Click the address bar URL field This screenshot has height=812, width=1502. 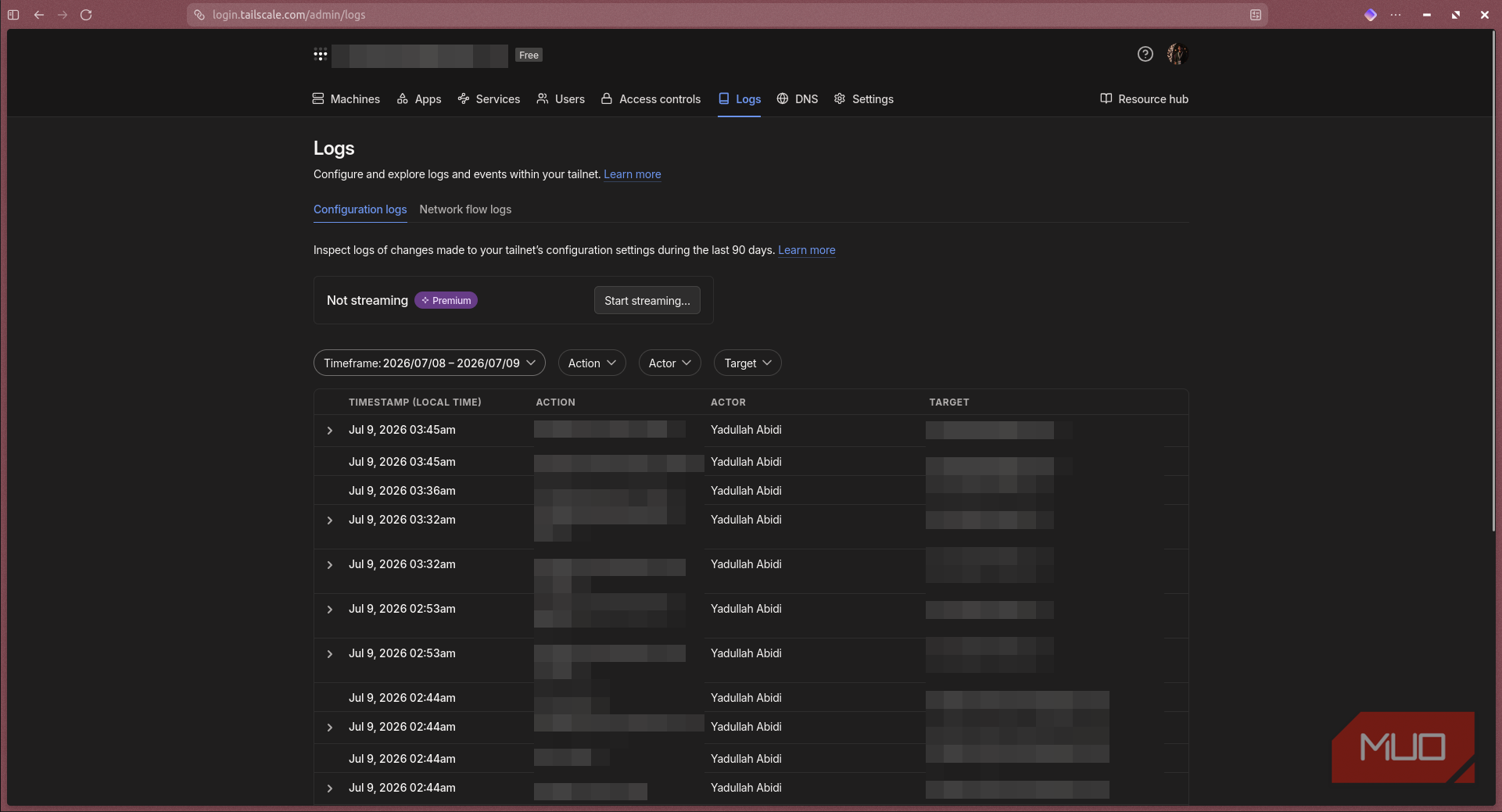click(727, 15)
